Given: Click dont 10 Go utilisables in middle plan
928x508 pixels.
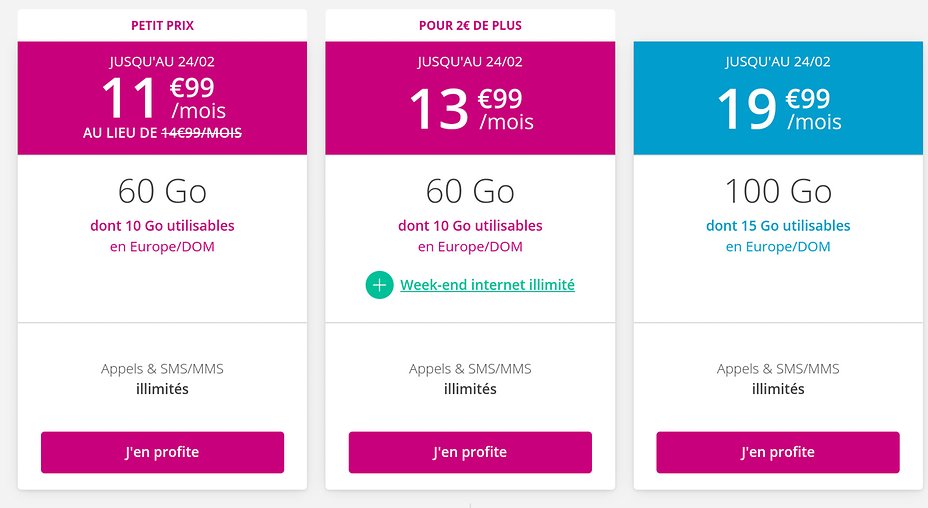Looking at the screenshot, I should [x=470, y=226].
